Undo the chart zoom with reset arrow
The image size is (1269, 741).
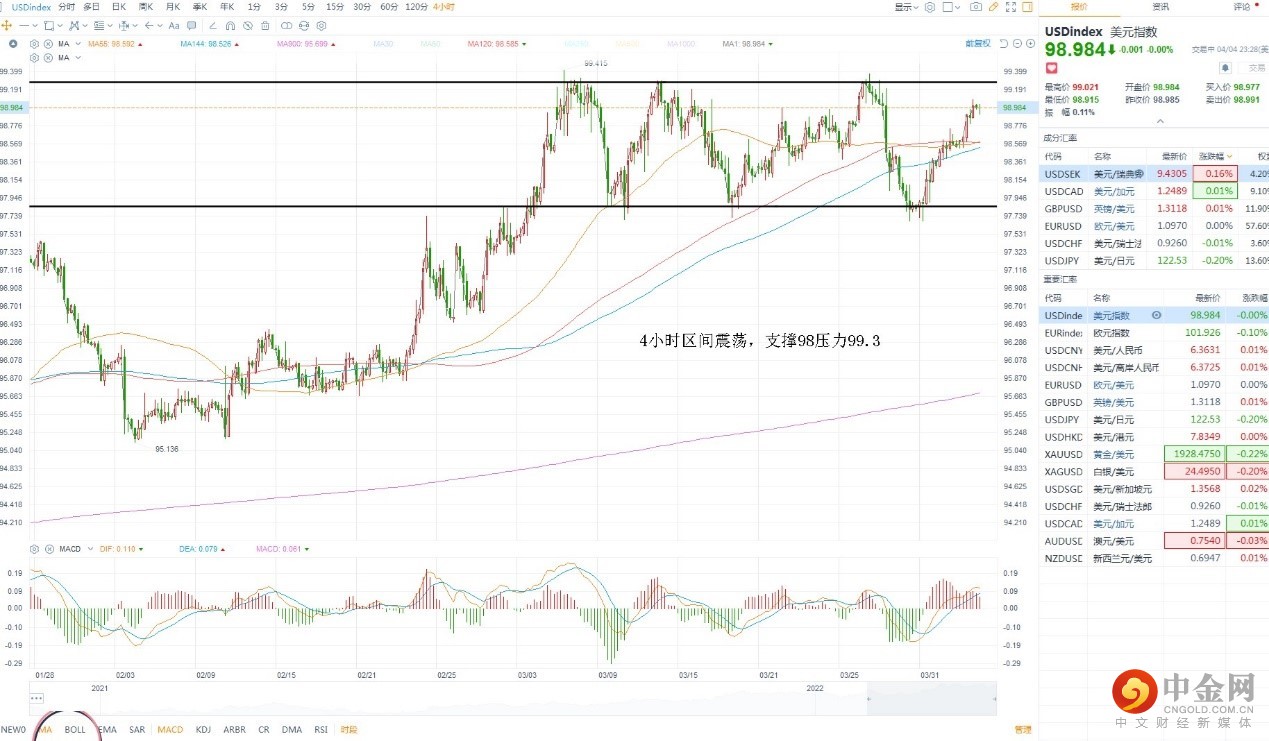click(1003, 44)
